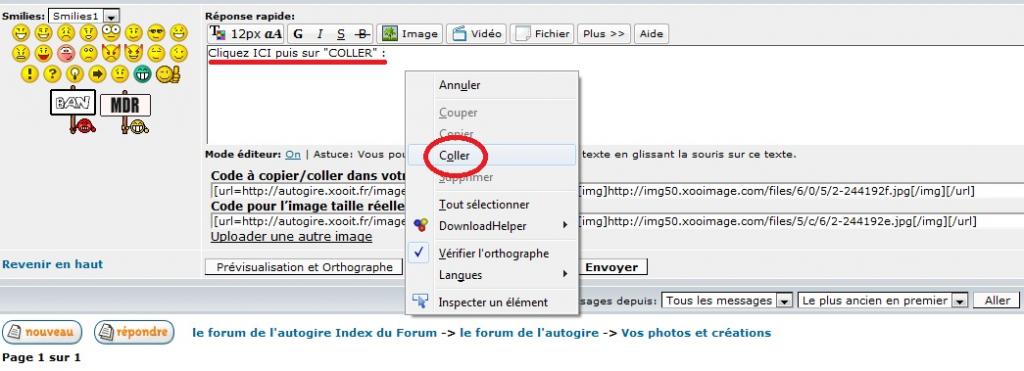
Task: Insert the BAN sign smiley
Action: (x=74, y=111)
